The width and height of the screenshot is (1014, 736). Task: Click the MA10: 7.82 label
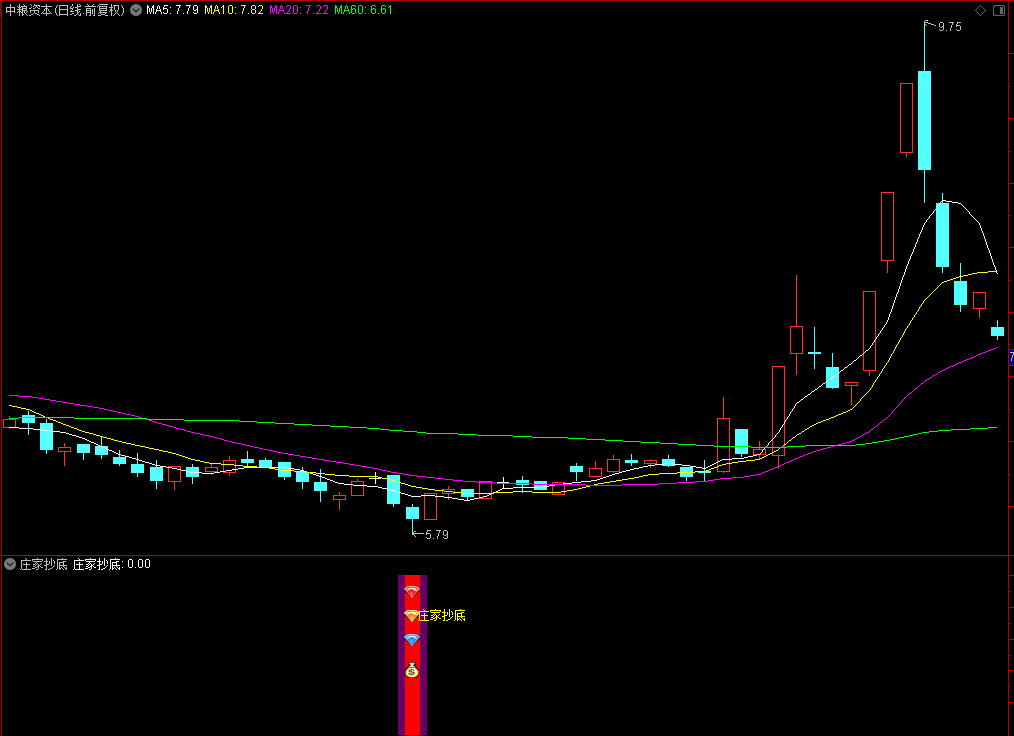[233, 10]
